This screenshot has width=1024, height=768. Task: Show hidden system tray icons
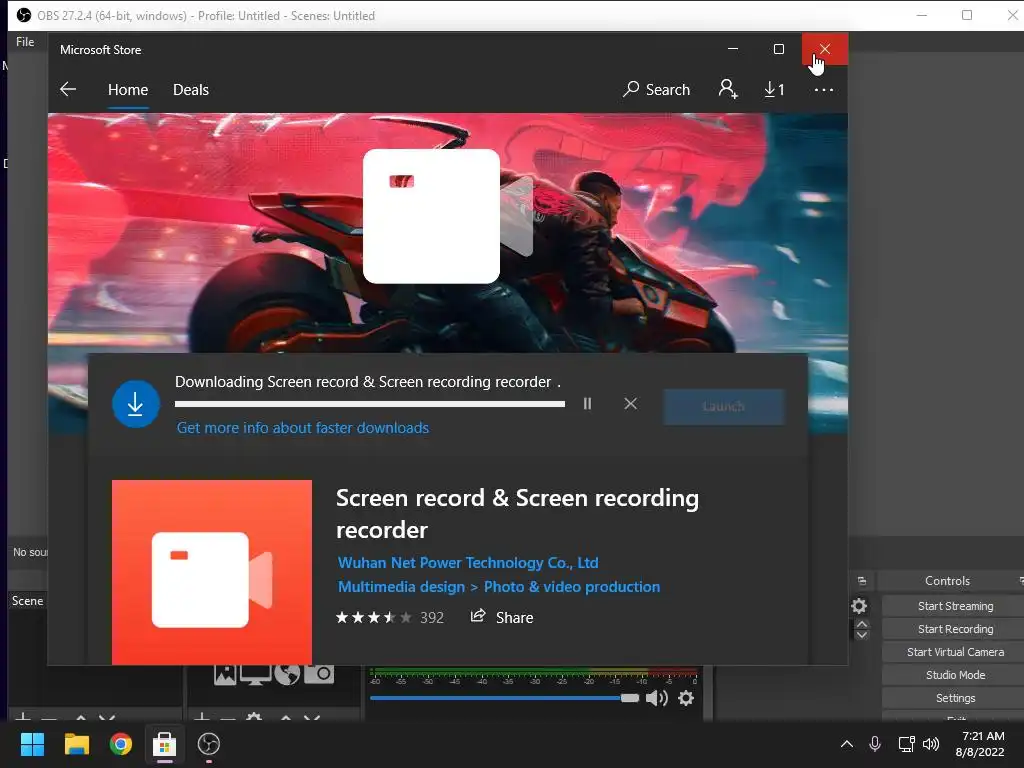coord(846,744)
